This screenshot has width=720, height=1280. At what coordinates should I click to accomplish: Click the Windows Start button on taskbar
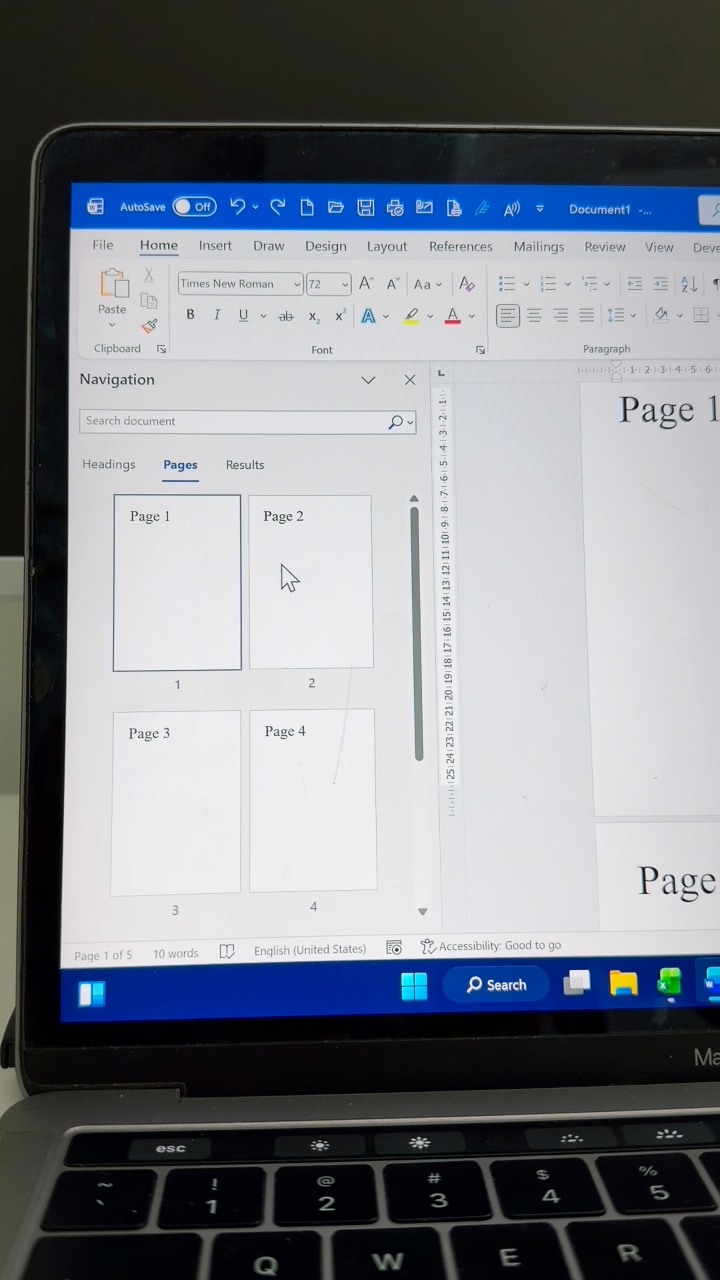(x=414, y=986)
